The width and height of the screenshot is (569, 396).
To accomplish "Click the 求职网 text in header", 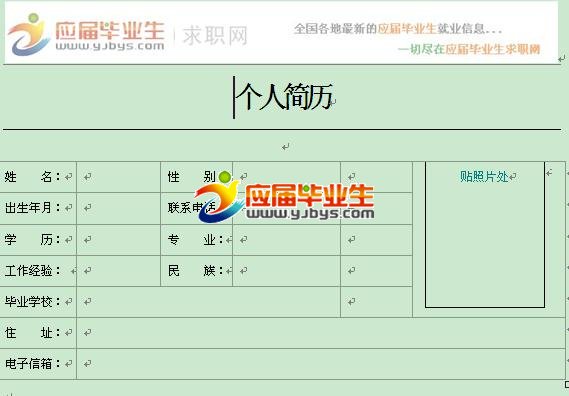I will click(215, 36).
